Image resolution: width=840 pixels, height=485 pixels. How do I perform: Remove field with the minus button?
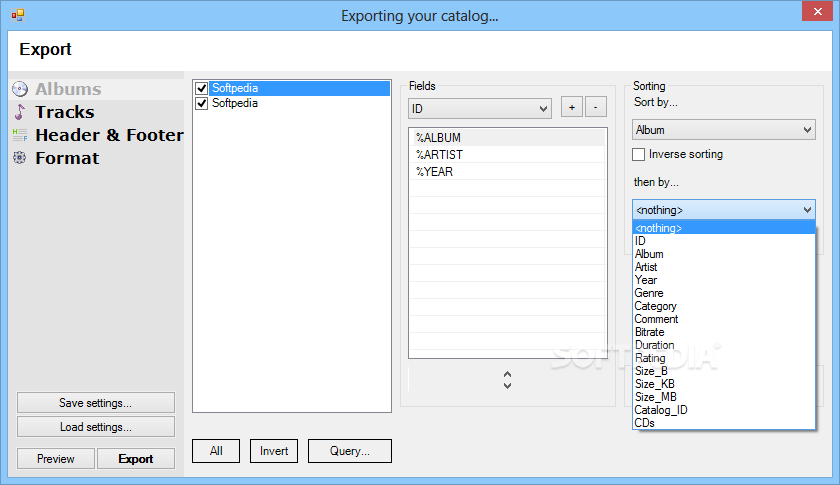pos(595,107)
